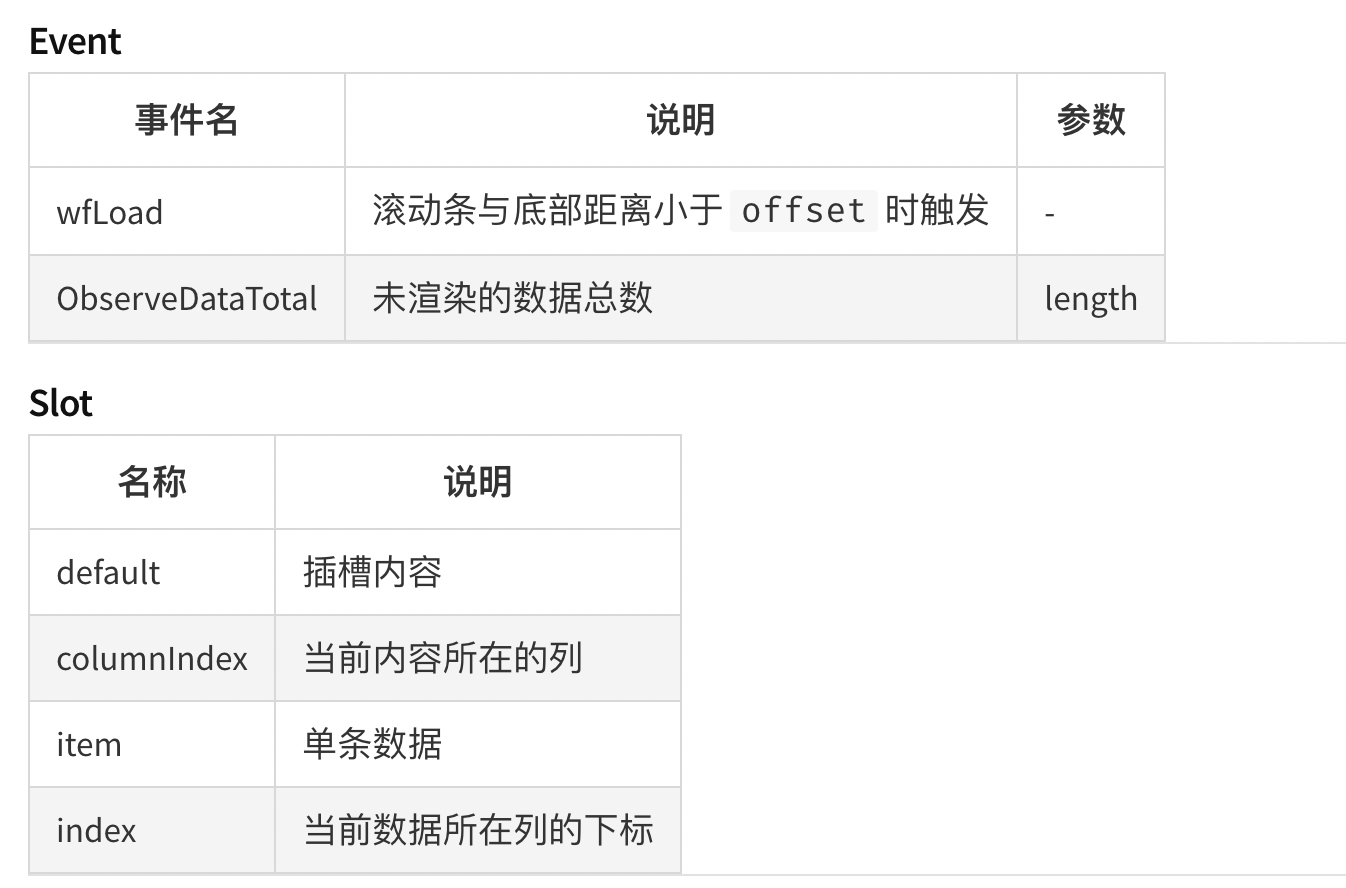Click the inline offset code text
This screenshot has width=1346, height=888.
pyautogui.click(x=804, y=211)
